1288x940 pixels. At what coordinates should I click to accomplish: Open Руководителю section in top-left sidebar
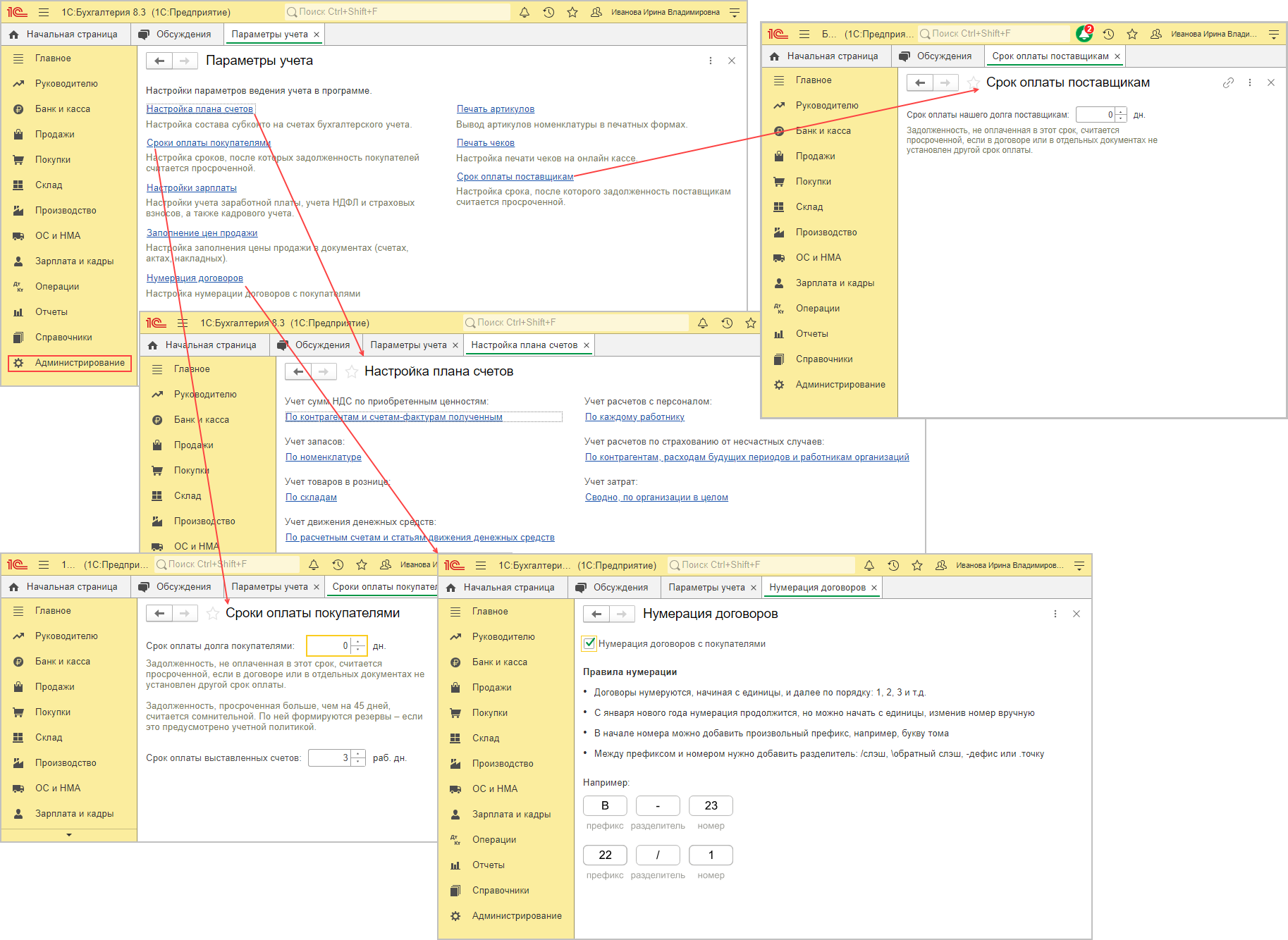point(66,84)
